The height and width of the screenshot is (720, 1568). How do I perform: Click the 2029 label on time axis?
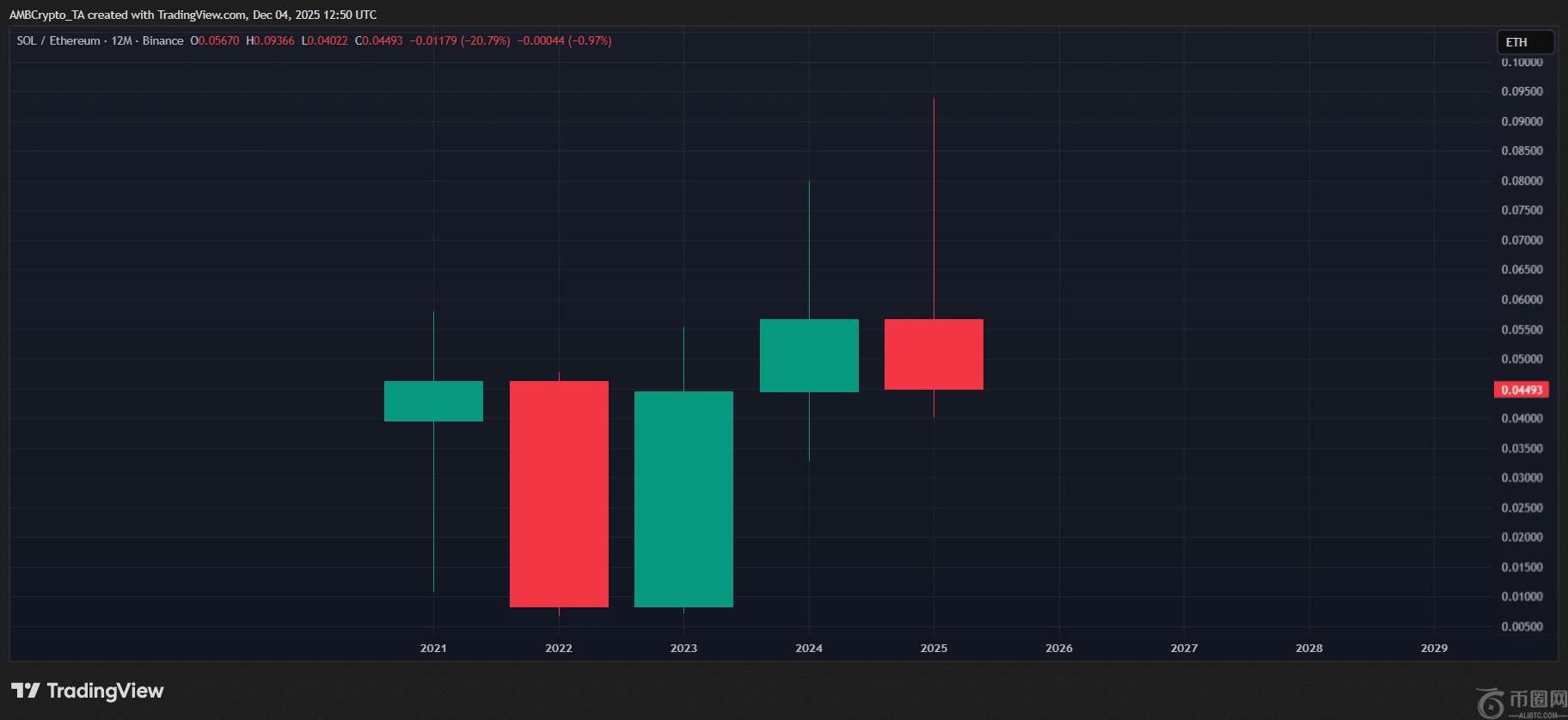point(1433,648)
